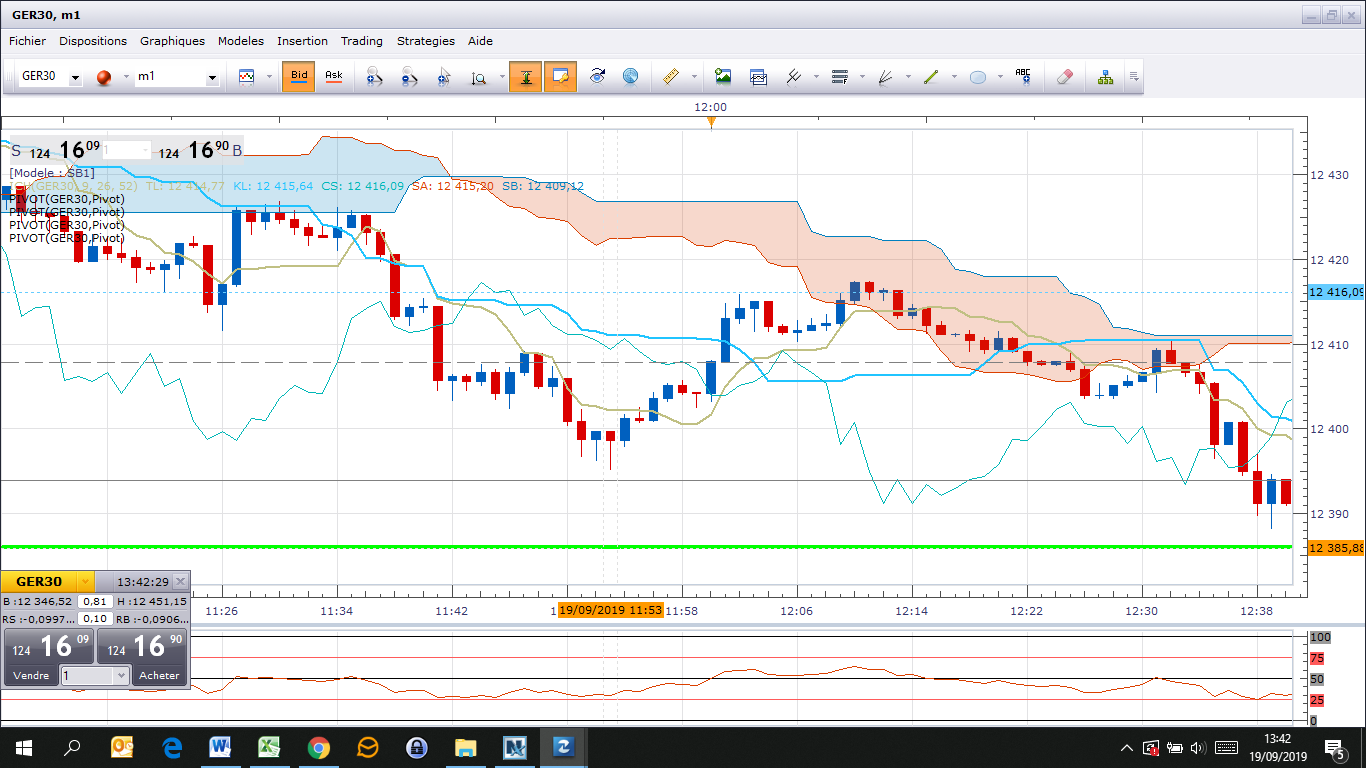Toggle the Ask price display
Viewport: 1366px width, 768px height.
334,77
